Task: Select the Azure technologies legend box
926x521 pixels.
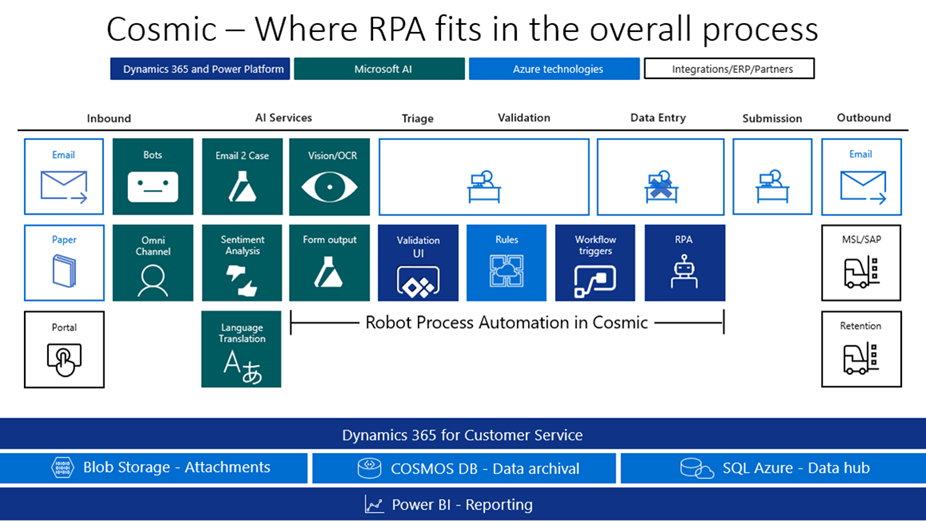Action: (555, 69)
